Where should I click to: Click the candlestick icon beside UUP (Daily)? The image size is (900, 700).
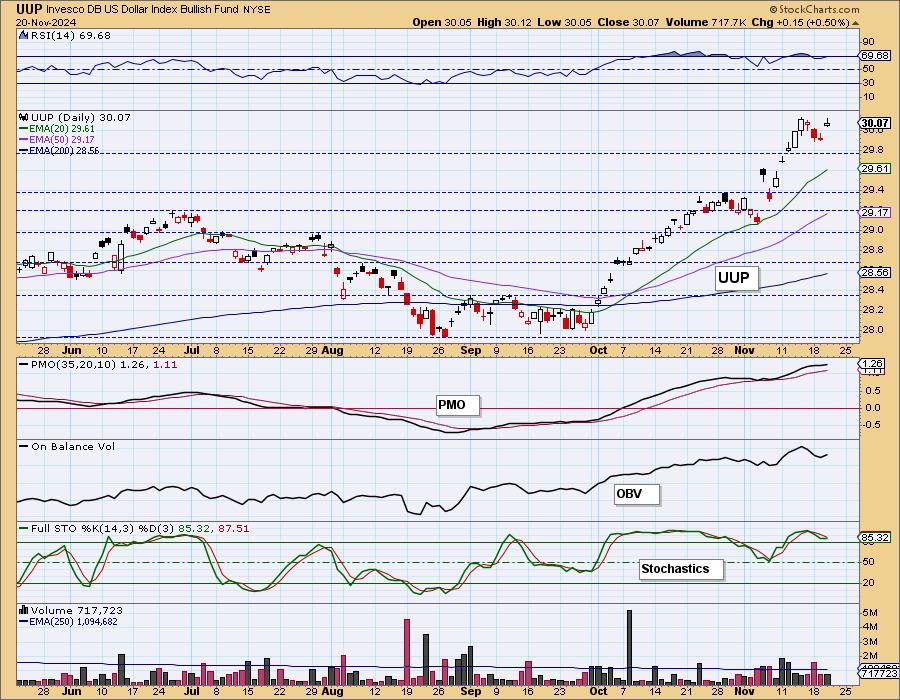coord(24,117)
